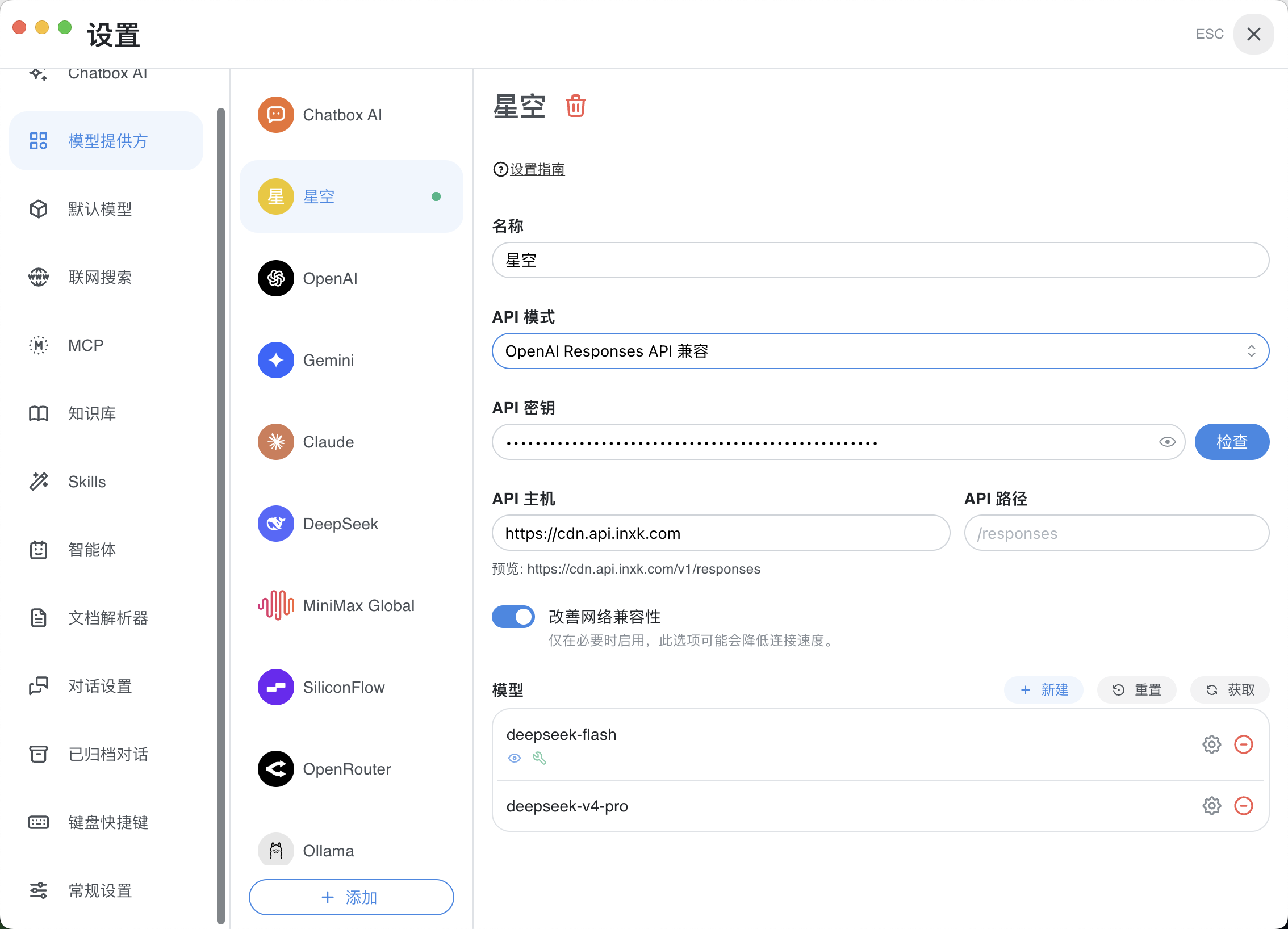
Task: Remove the deepseek-flash model
Action: tap(1243, 744)
